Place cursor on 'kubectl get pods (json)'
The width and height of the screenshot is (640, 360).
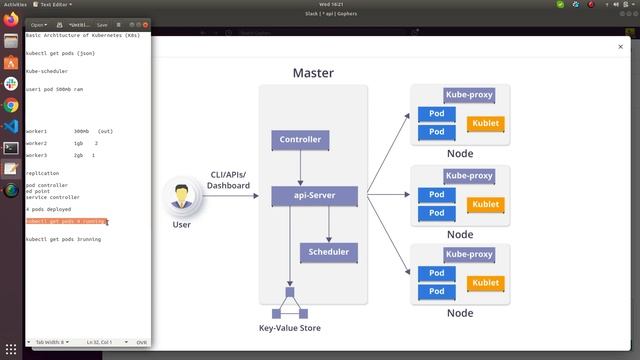click(x=60, y=53)
